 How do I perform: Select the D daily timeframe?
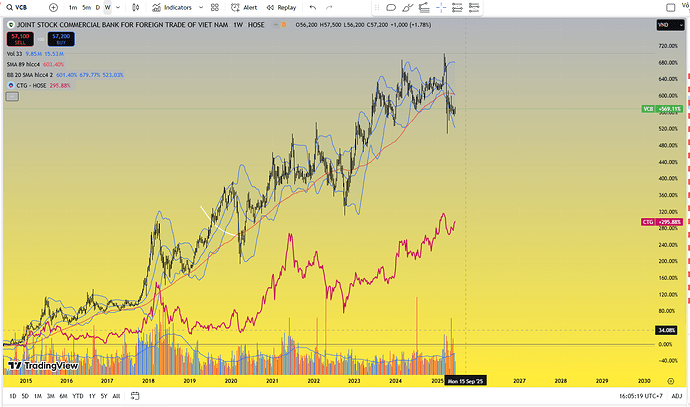click(x=98, y=7)
